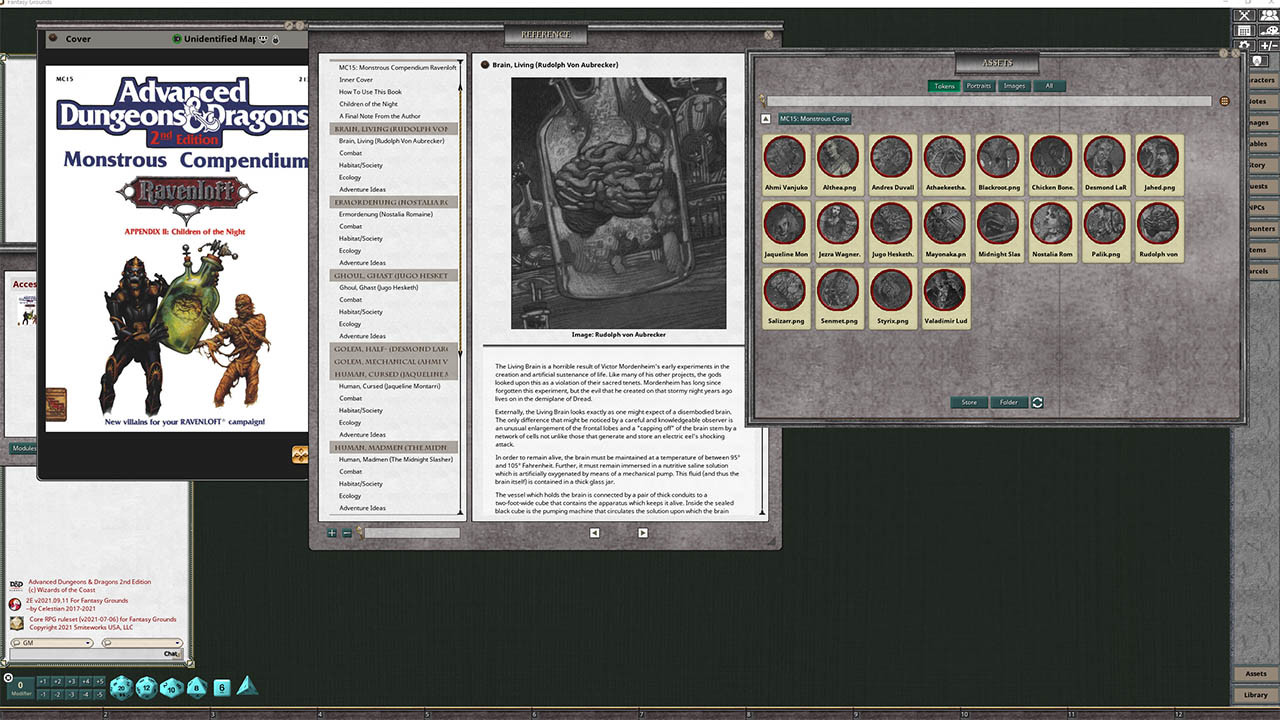
Task: Select the Cover tab on the book window
Action: click(x=78, y=39)
